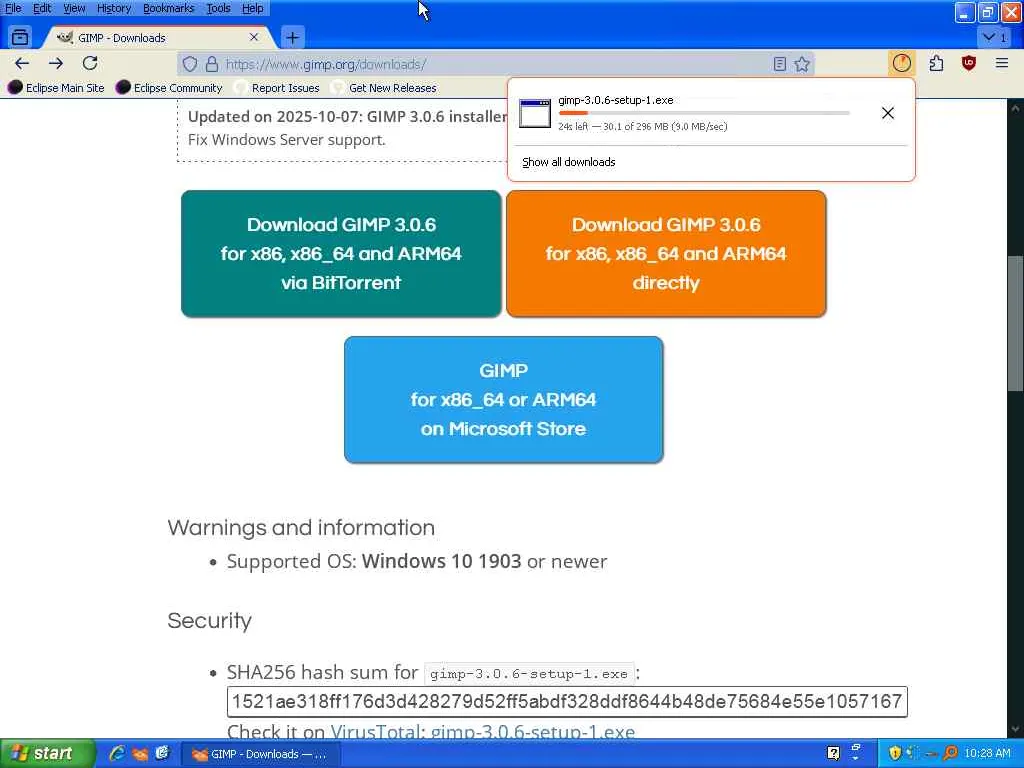1024x768 pixels.
Task: Click the Fix Windows Server support text
Action: [x=287, y=140]
